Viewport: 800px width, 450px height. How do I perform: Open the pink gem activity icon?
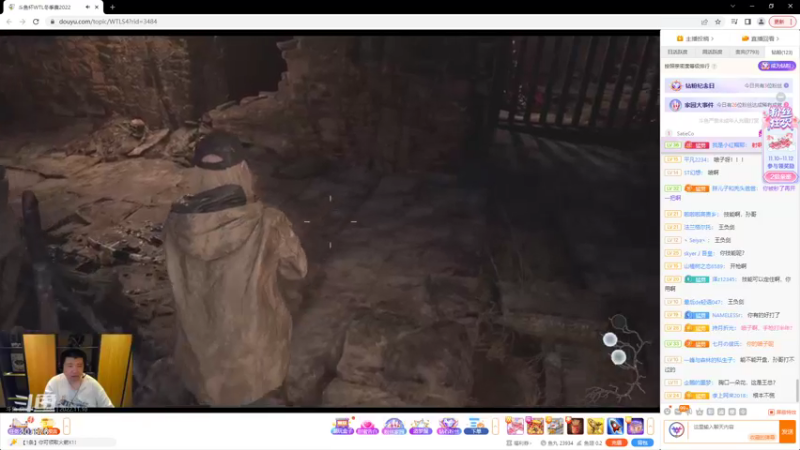[x=367, y=426]
